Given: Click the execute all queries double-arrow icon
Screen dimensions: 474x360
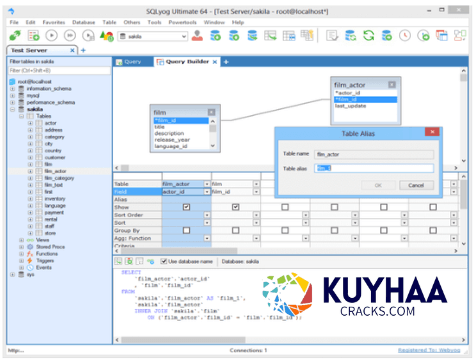Looking at the screenshot, I should 70,35.
